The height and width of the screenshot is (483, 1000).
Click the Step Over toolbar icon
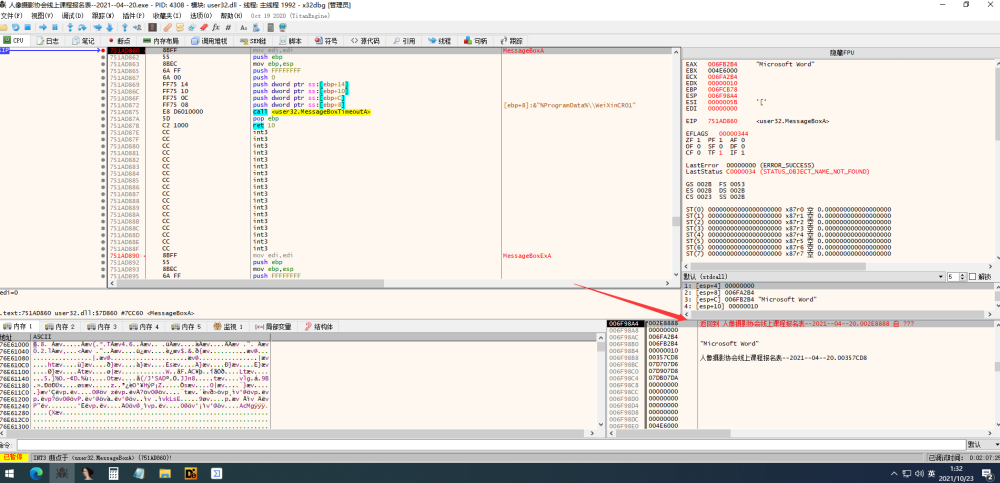pyautogui.click(x=82, y=27)
